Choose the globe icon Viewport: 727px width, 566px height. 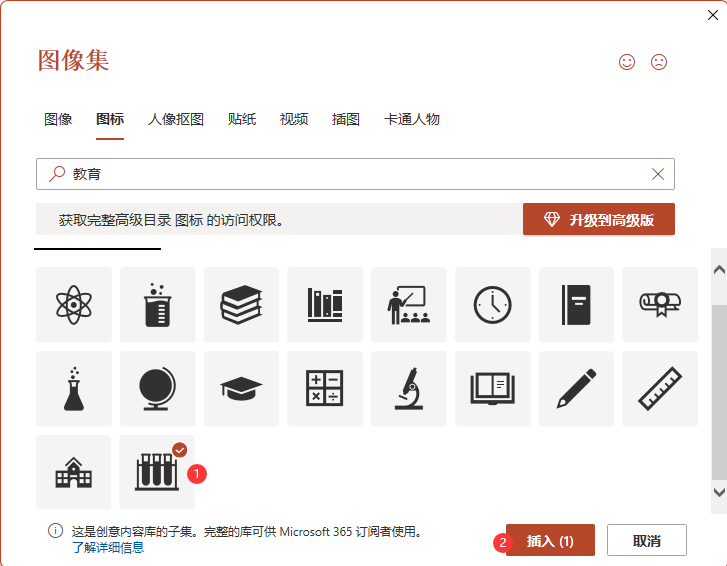click(158, 388)
